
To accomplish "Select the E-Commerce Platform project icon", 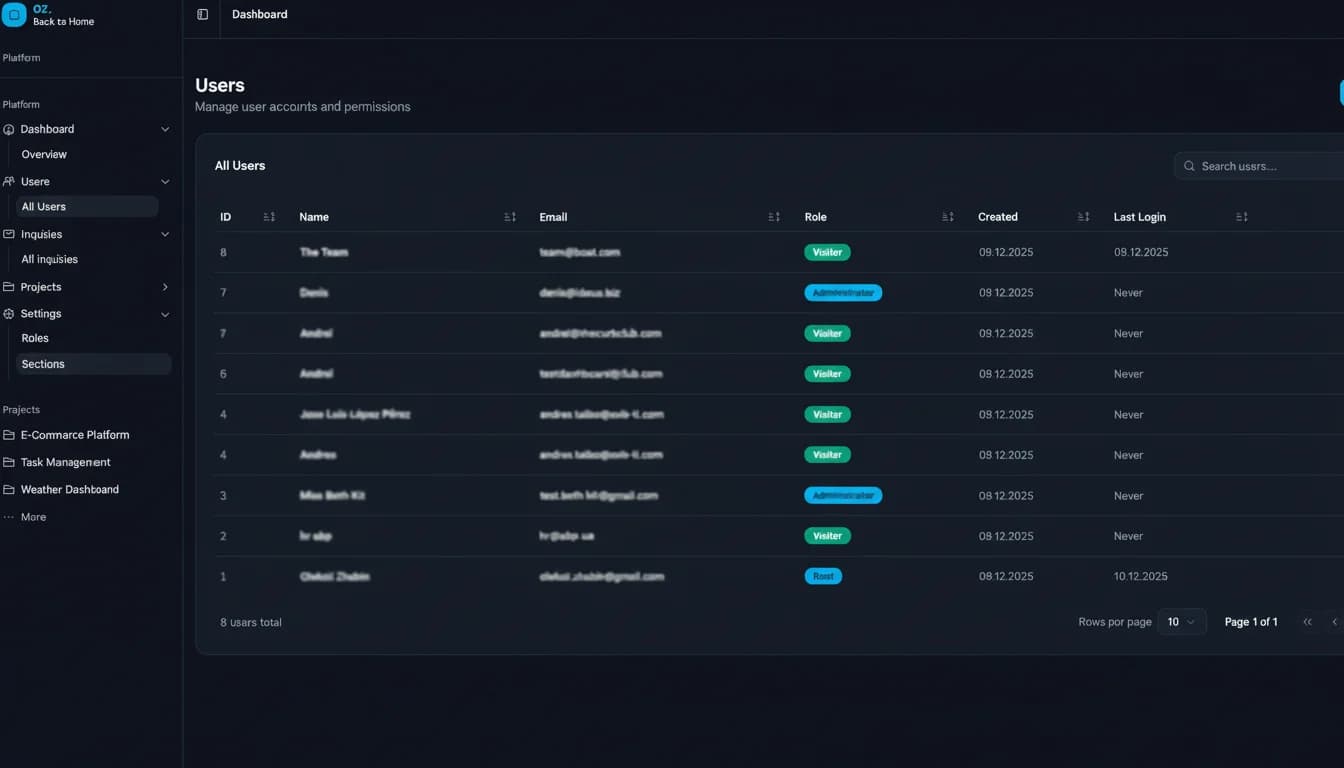I will click(x=10, y=435).
